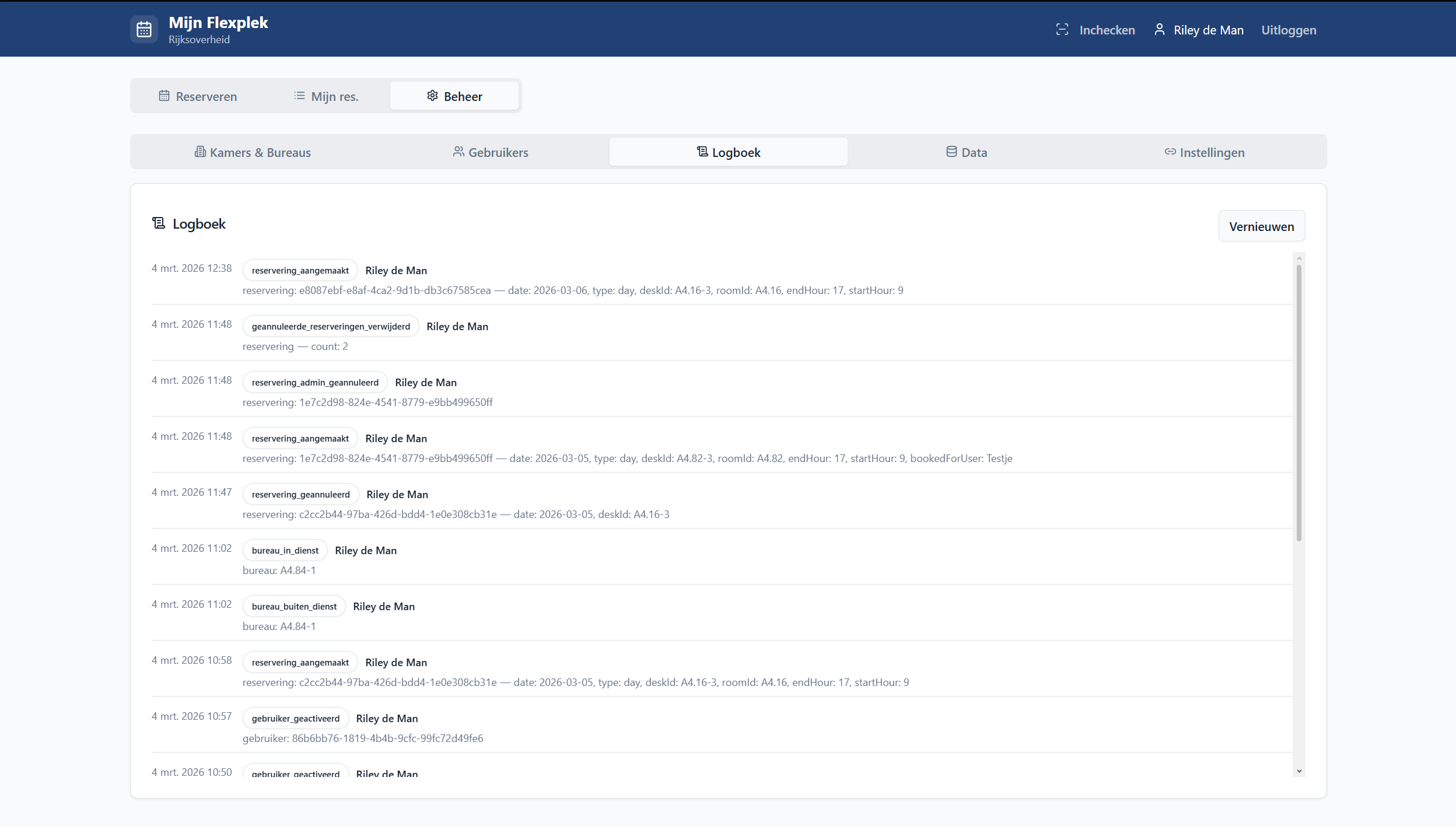Open the Gebruikers tab
Viewport: 1456px width, 826px height.
[491, 152]
